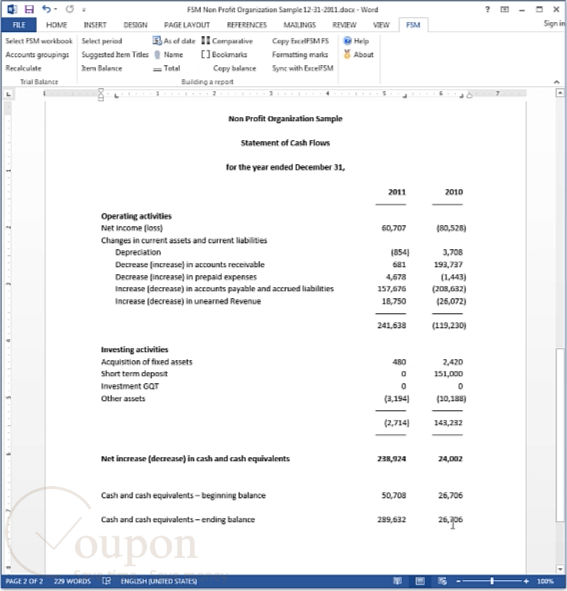Click Copy ExcelFSM FS
The width and height of the screenshot is (567, 591).
click(x=300, y=41)
